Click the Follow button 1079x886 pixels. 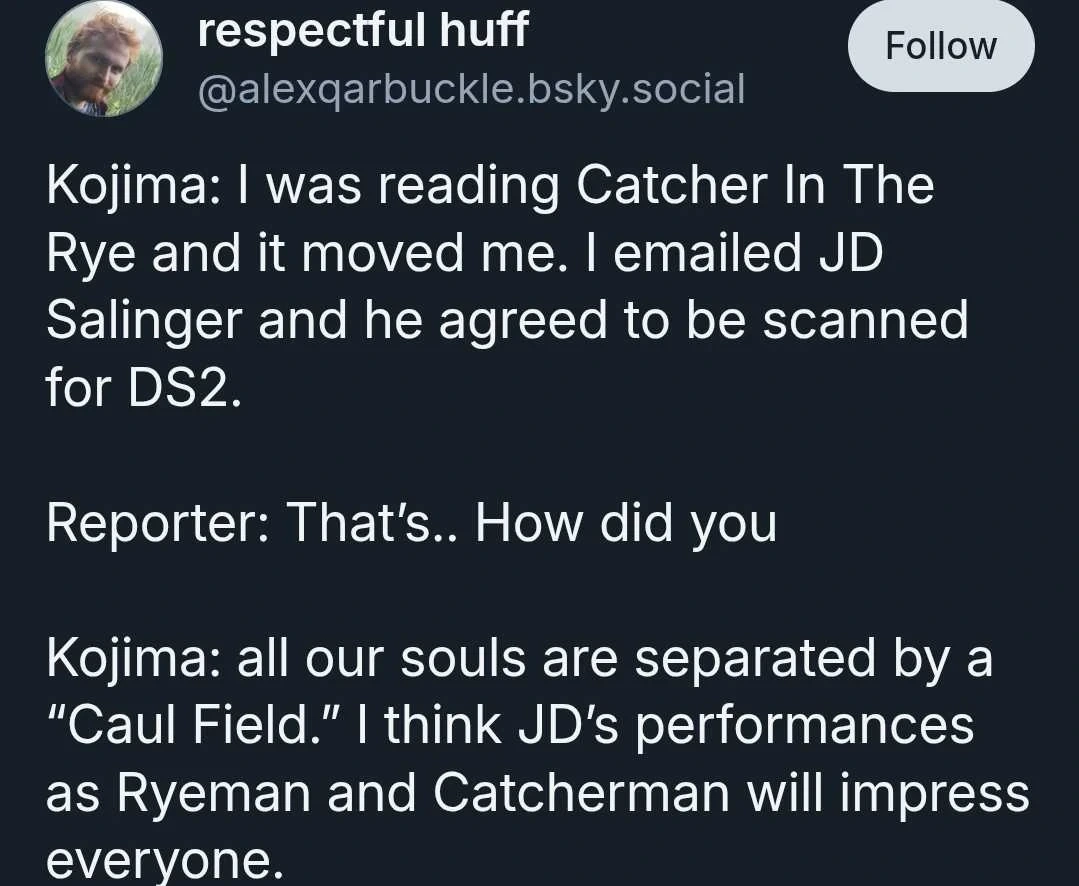click(x=940, y=47)
